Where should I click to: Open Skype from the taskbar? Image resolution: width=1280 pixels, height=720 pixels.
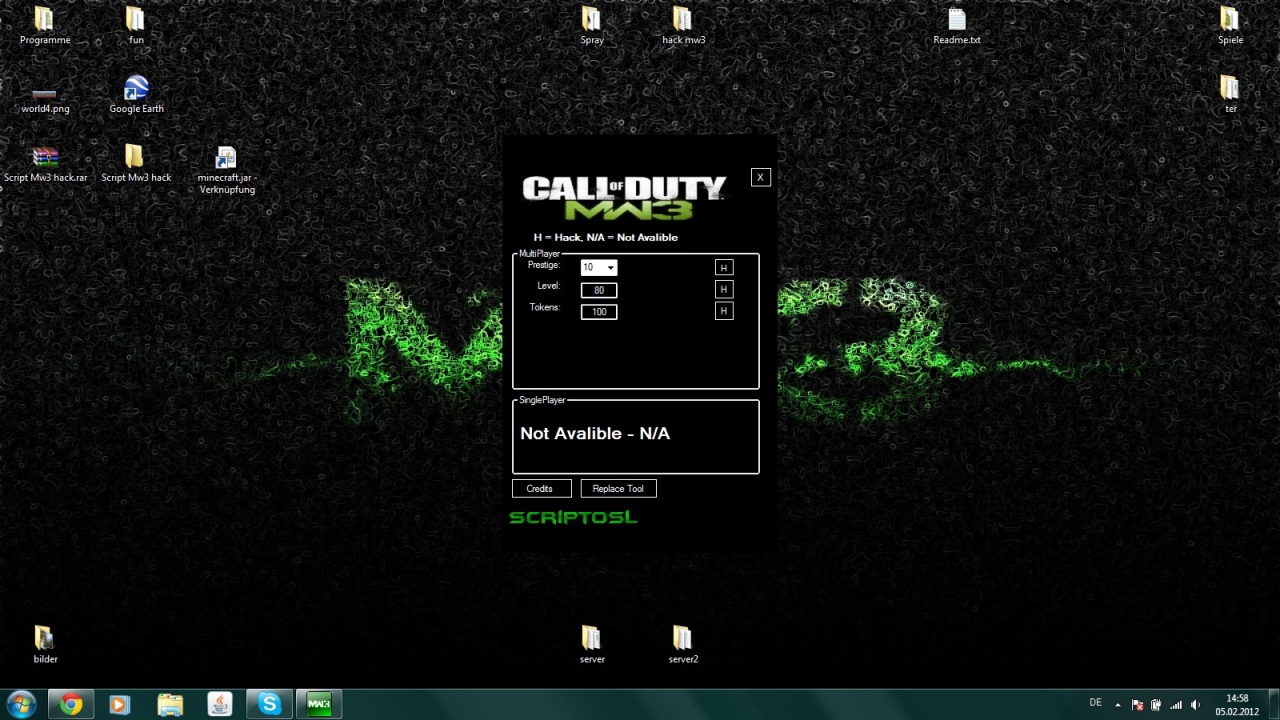coord(270,704)
